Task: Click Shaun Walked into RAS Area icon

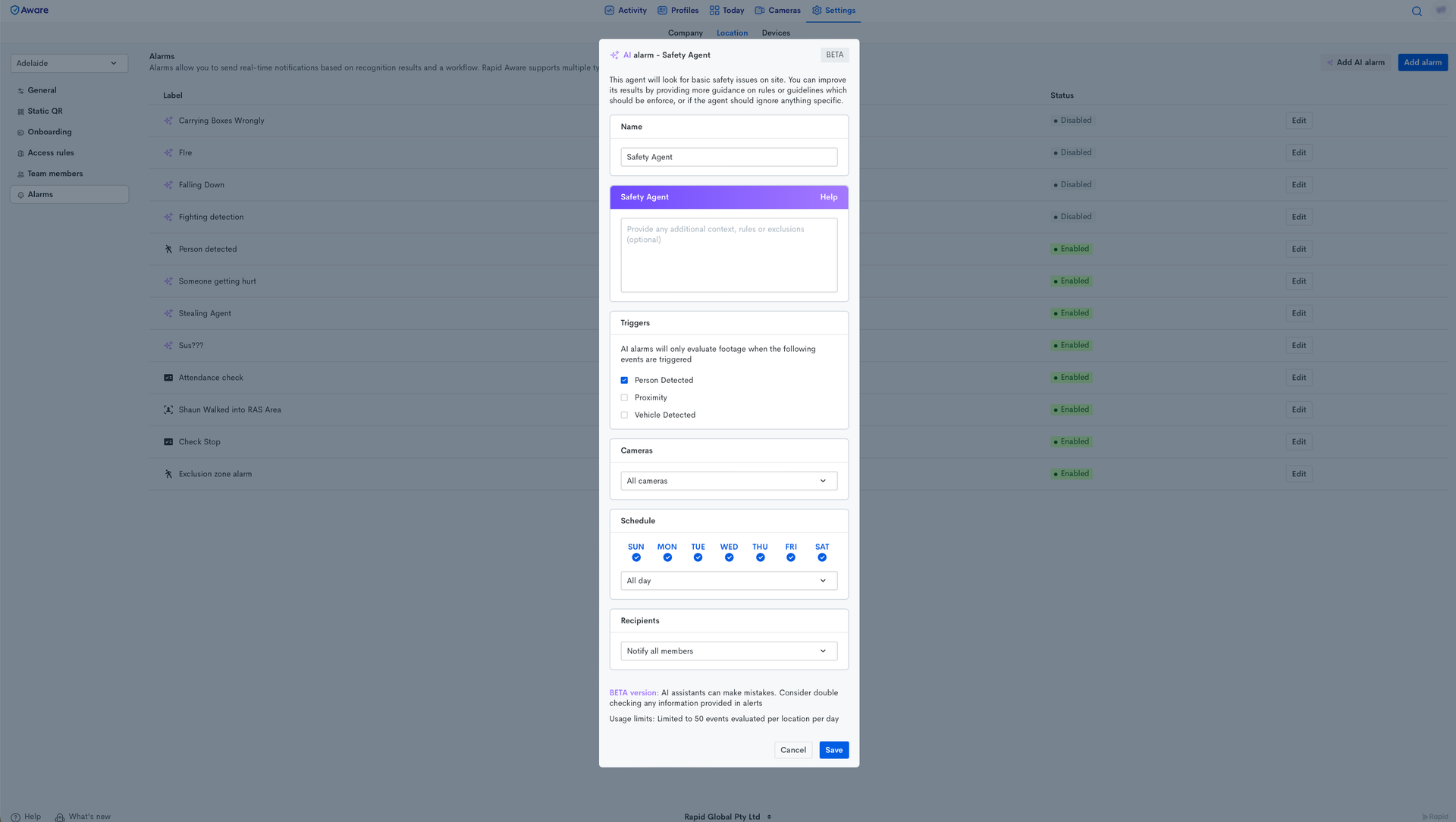Action: [168, 410]
